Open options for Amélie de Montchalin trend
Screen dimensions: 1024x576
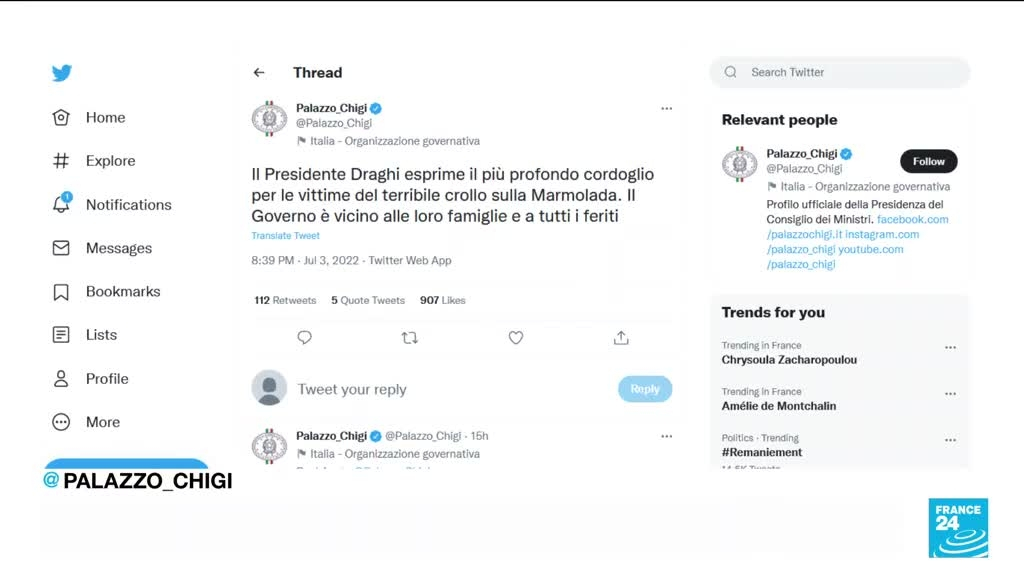pyautogui.click(x=950, y=394)
